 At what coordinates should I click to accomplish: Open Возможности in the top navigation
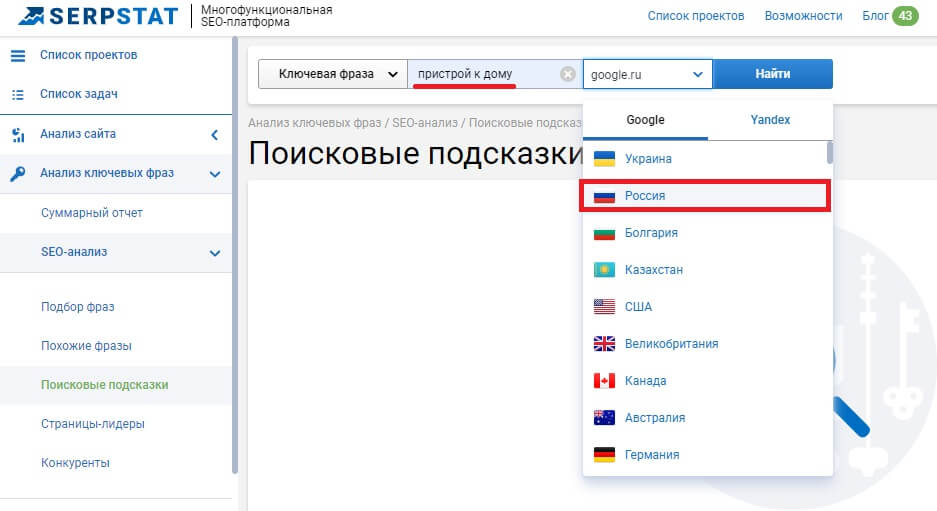click(803, 16)
